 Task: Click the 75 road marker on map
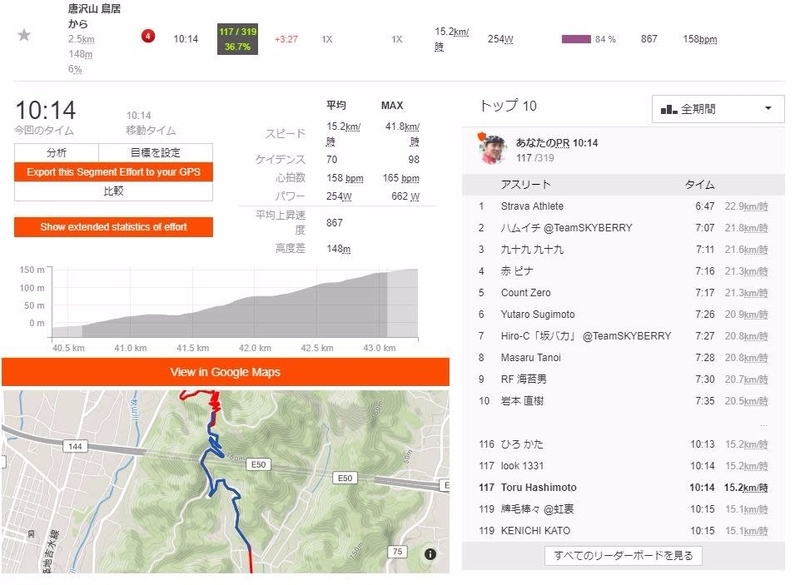(397, 551)
